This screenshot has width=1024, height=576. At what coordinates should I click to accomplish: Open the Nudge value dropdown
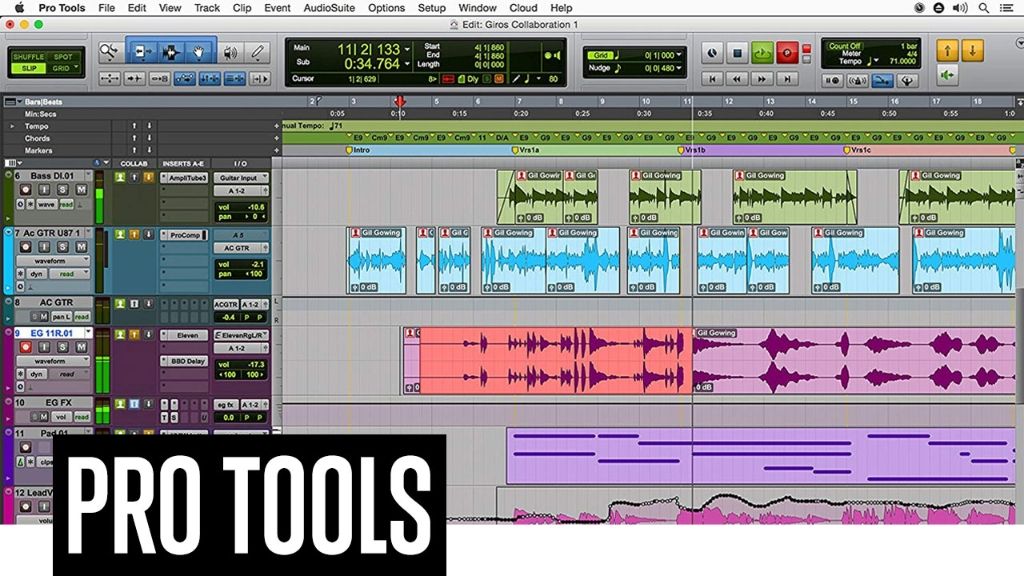tap(679, 68)
